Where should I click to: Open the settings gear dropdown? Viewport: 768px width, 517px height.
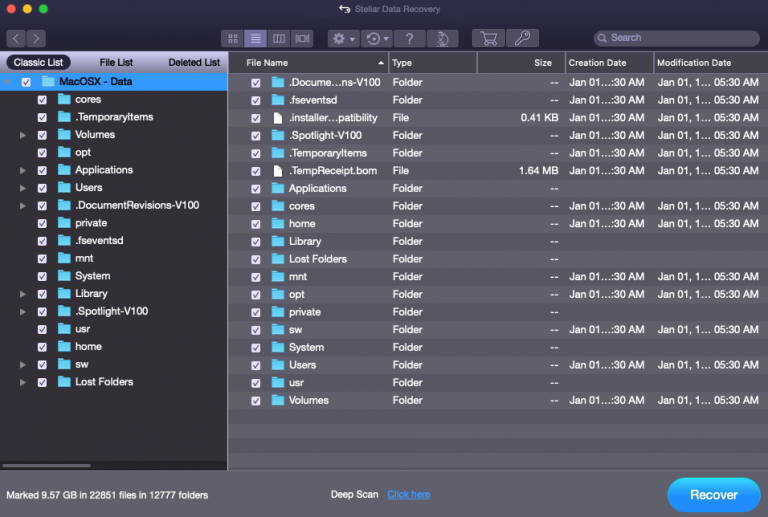click(x=343, y=38)
